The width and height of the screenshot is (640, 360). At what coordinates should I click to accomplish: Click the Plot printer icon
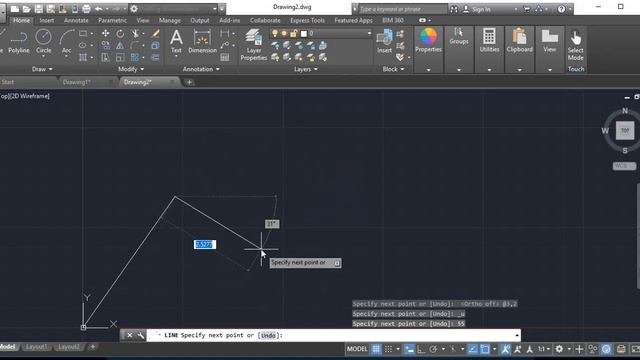coord(87,9)
